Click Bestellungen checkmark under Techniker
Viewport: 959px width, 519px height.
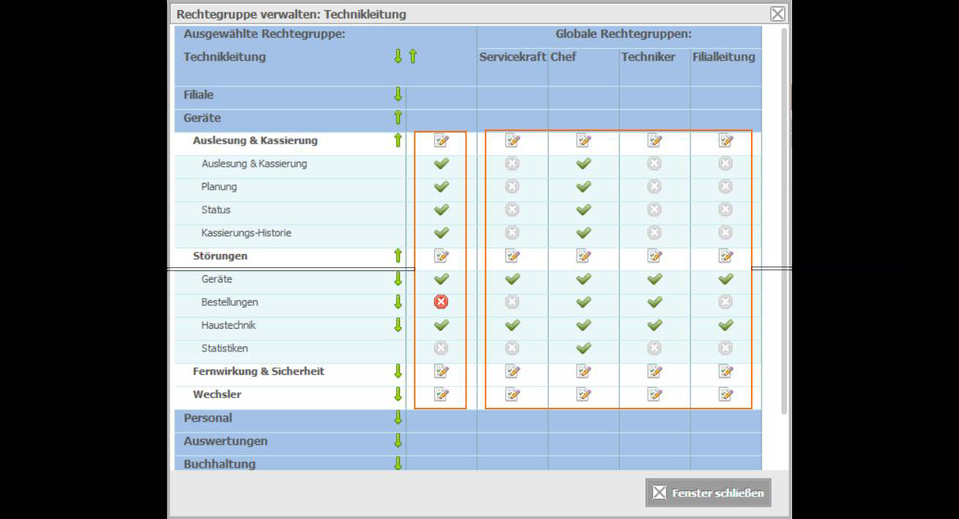(654, 302)
